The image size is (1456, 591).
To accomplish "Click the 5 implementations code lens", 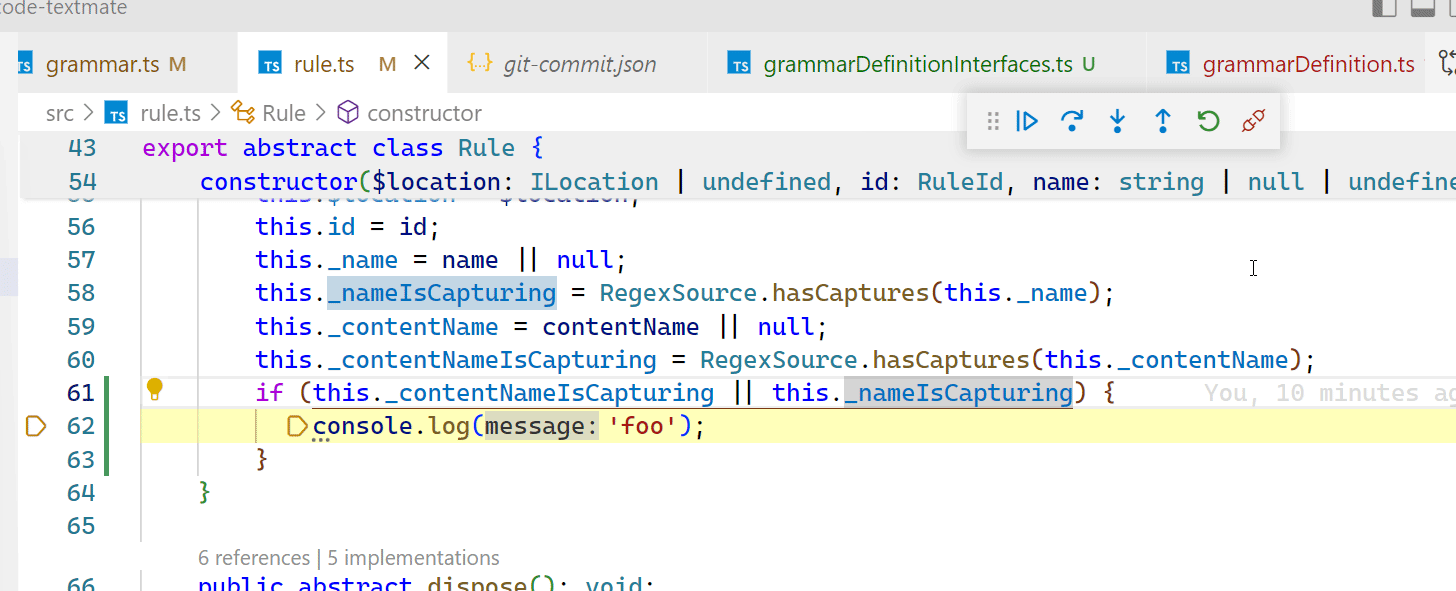I will pos(414,558).
